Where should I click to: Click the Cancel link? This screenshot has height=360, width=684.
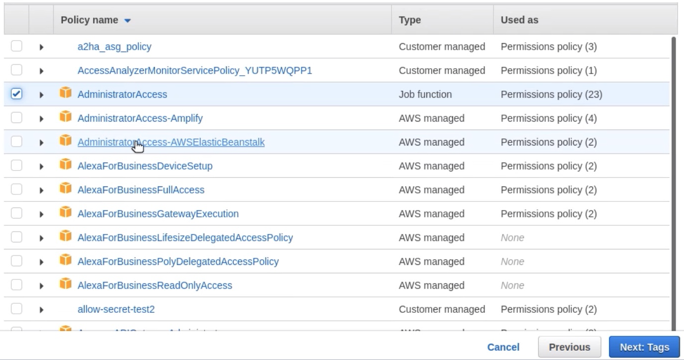503,347
